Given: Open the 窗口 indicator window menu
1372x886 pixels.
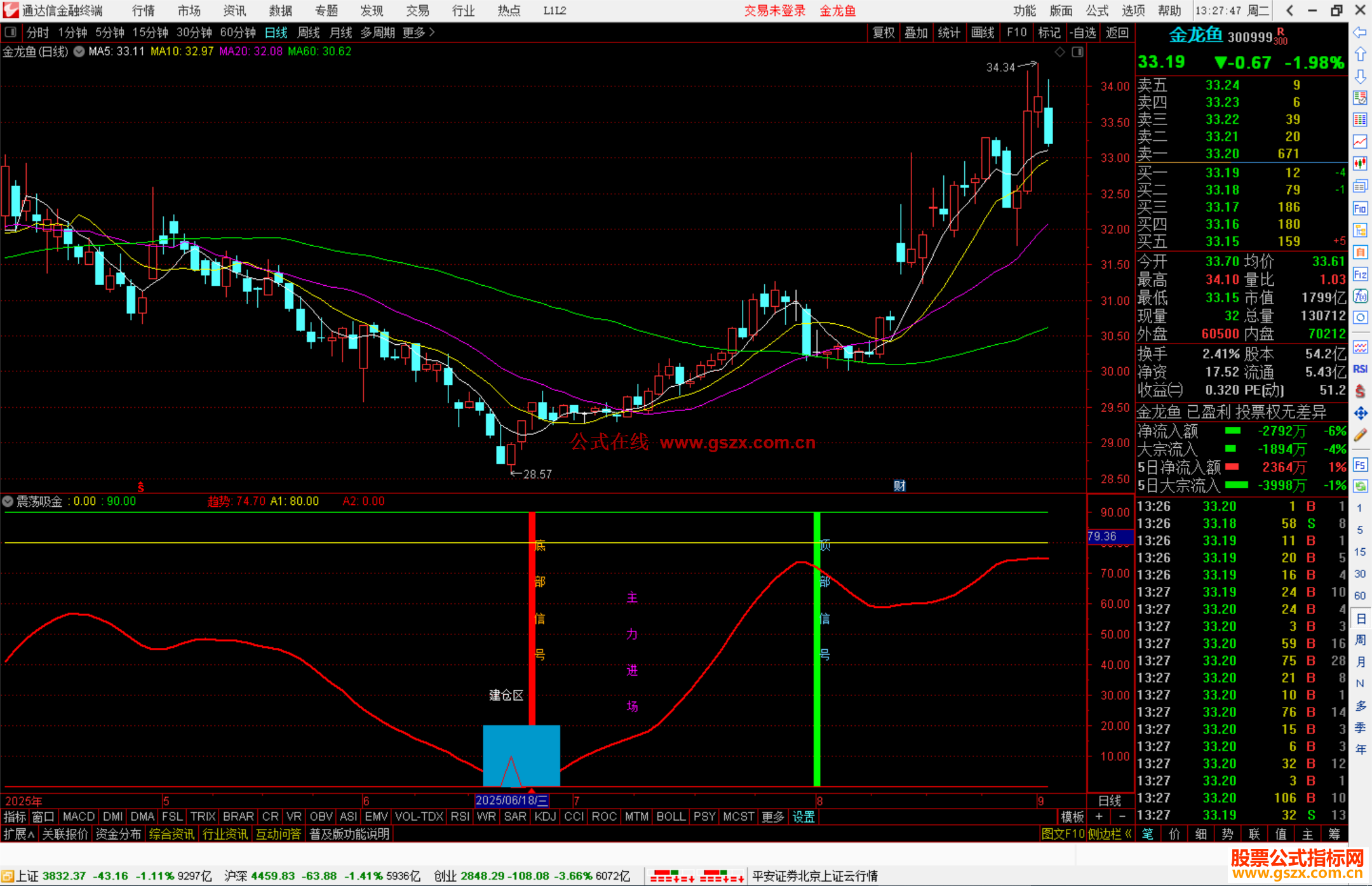Looking at the screenshot, I should 43,817.
